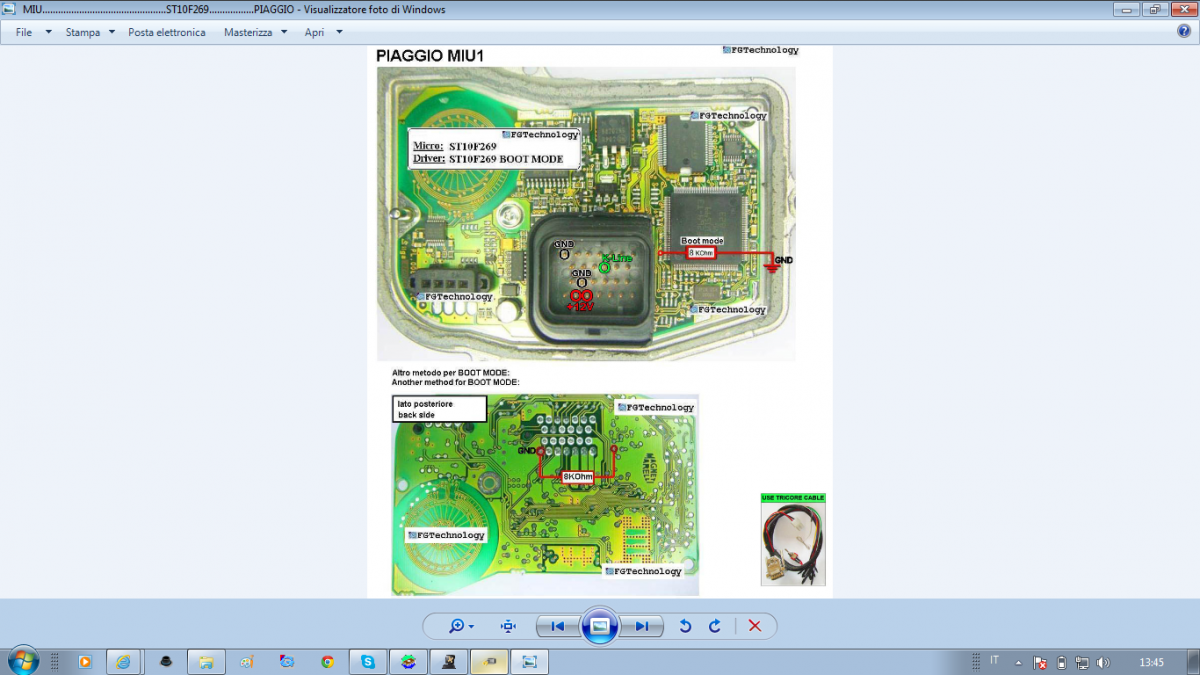Viewport: 1200px width, 675px height.
Task: Click the USE TRICORE CABLE picture
Action: (793, 539)
